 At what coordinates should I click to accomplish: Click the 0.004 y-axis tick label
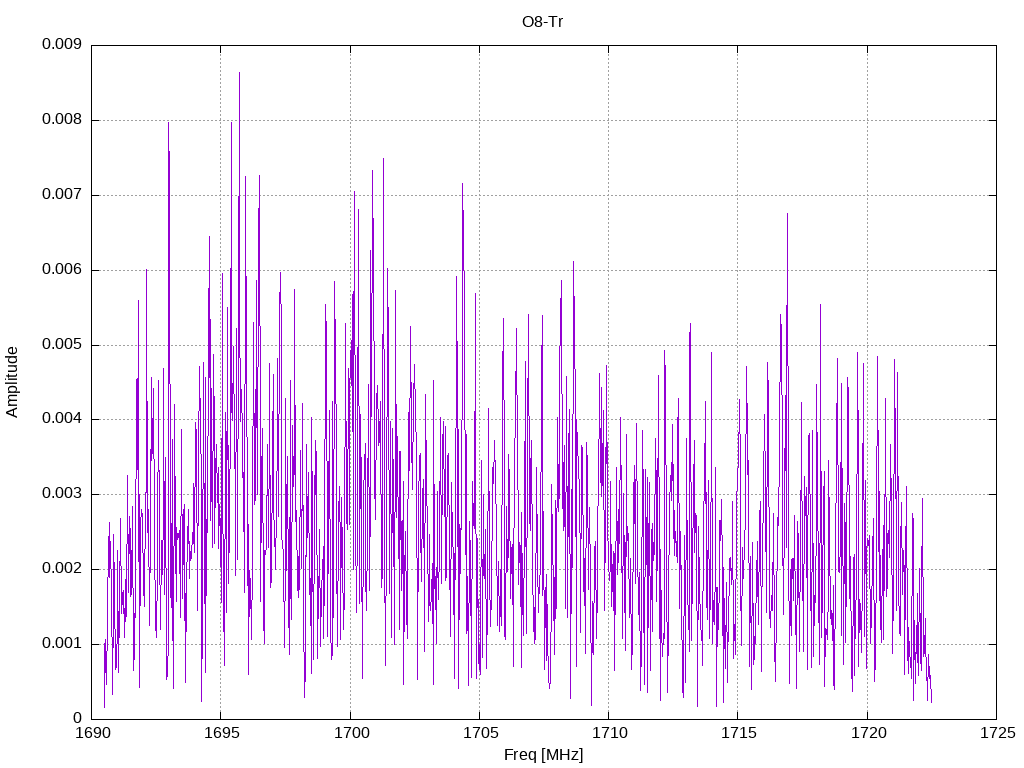[62, 419]
